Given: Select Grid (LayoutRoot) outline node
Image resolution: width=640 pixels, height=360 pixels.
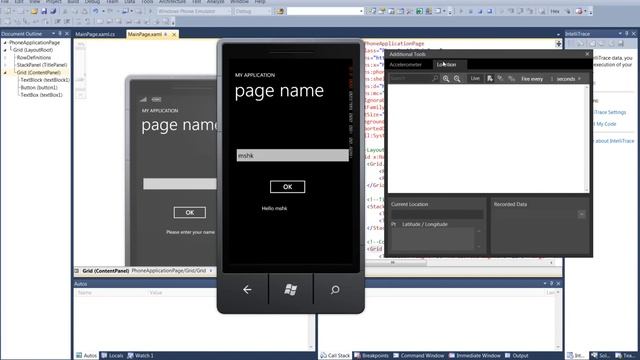Looking at the screenshot, I should click(x=33, y=50).
